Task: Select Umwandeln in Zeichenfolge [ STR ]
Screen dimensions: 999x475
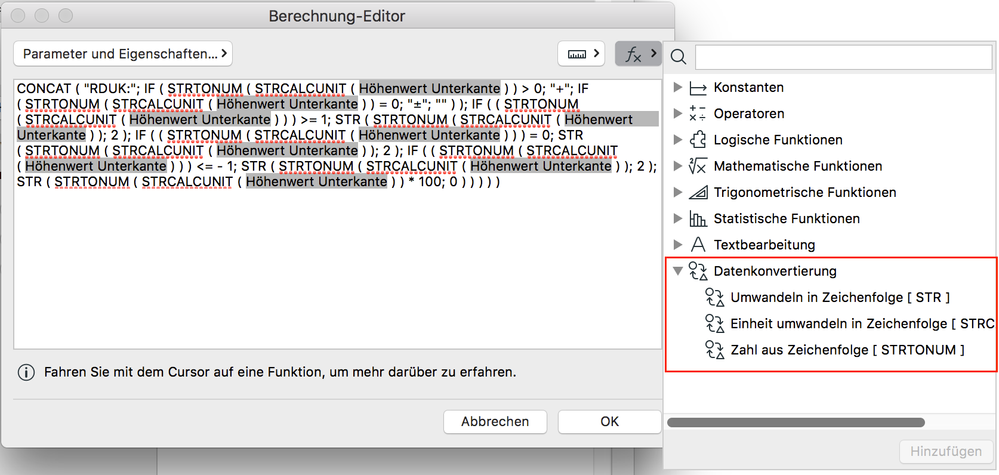Action: pyautogui.click(x=840, y=297)
